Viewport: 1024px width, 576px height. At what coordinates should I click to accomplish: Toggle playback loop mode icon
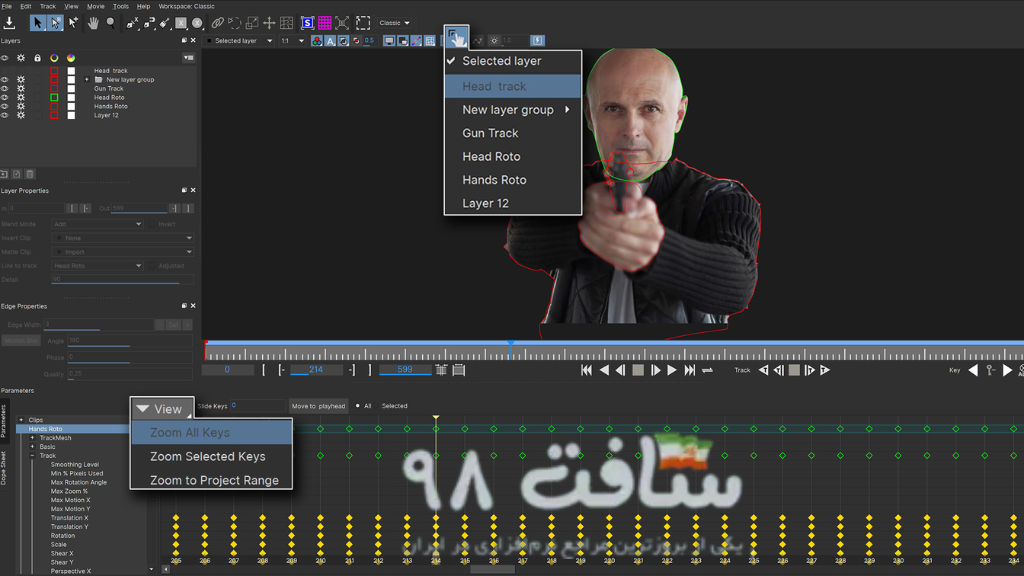pyautogui.click(x=707, y=370)
